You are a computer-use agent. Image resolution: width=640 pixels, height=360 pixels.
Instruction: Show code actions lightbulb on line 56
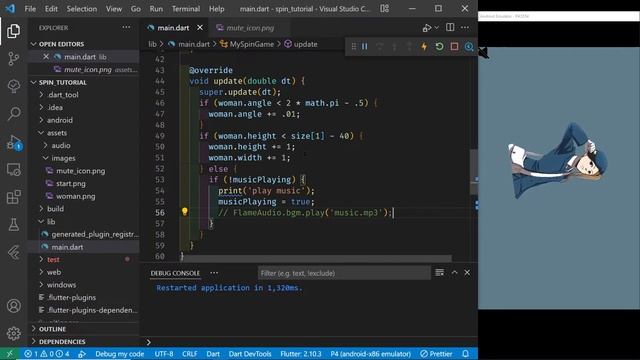coord(184,211)
